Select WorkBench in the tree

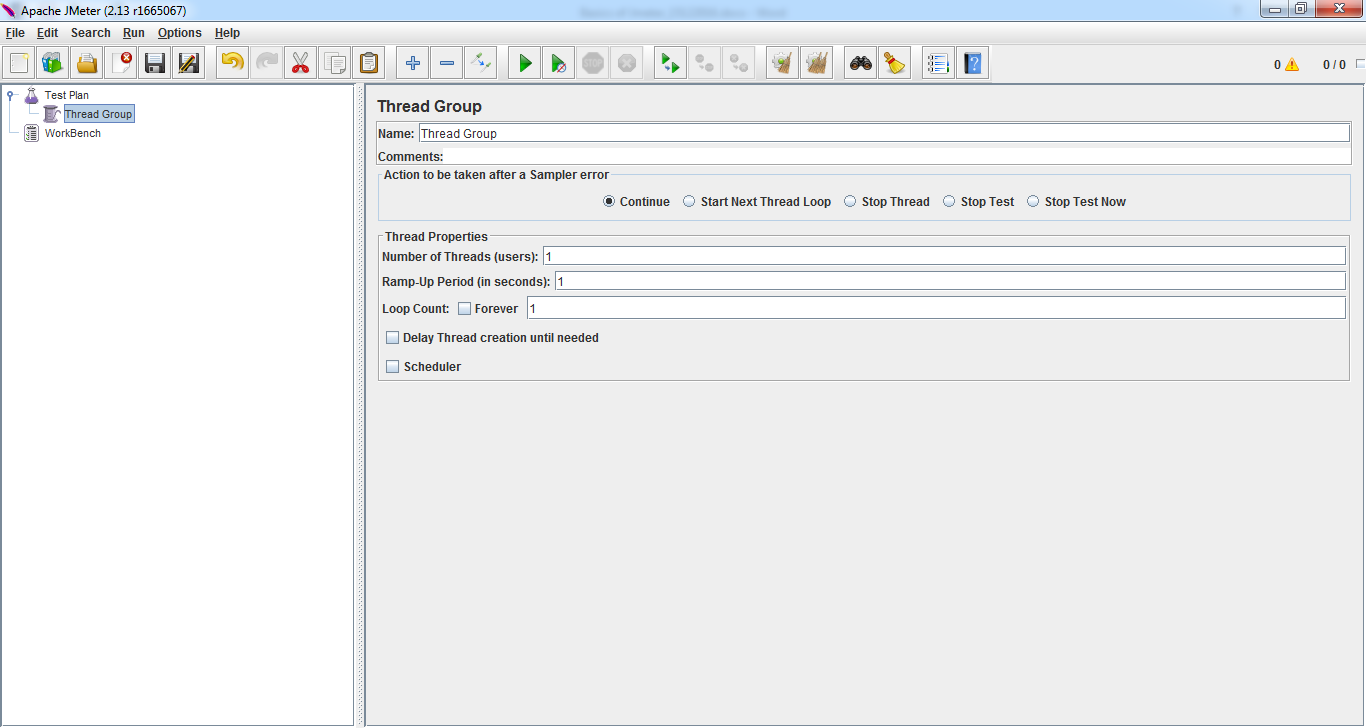coord(72,133)
